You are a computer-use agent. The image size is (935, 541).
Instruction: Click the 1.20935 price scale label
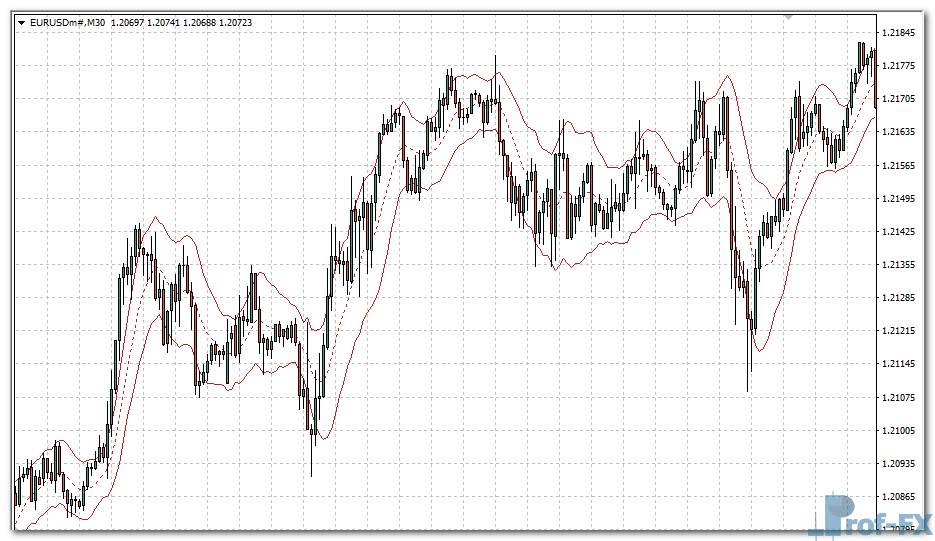click(902, 463)
